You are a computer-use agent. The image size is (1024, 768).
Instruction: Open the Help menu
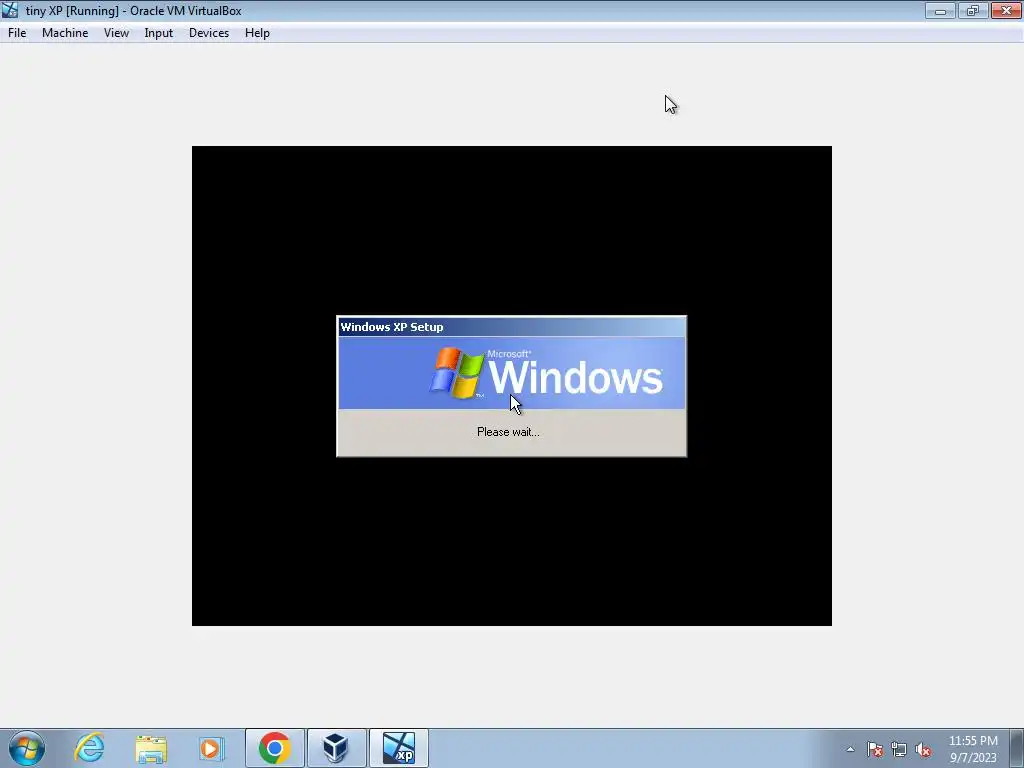[x=257, y=33]
